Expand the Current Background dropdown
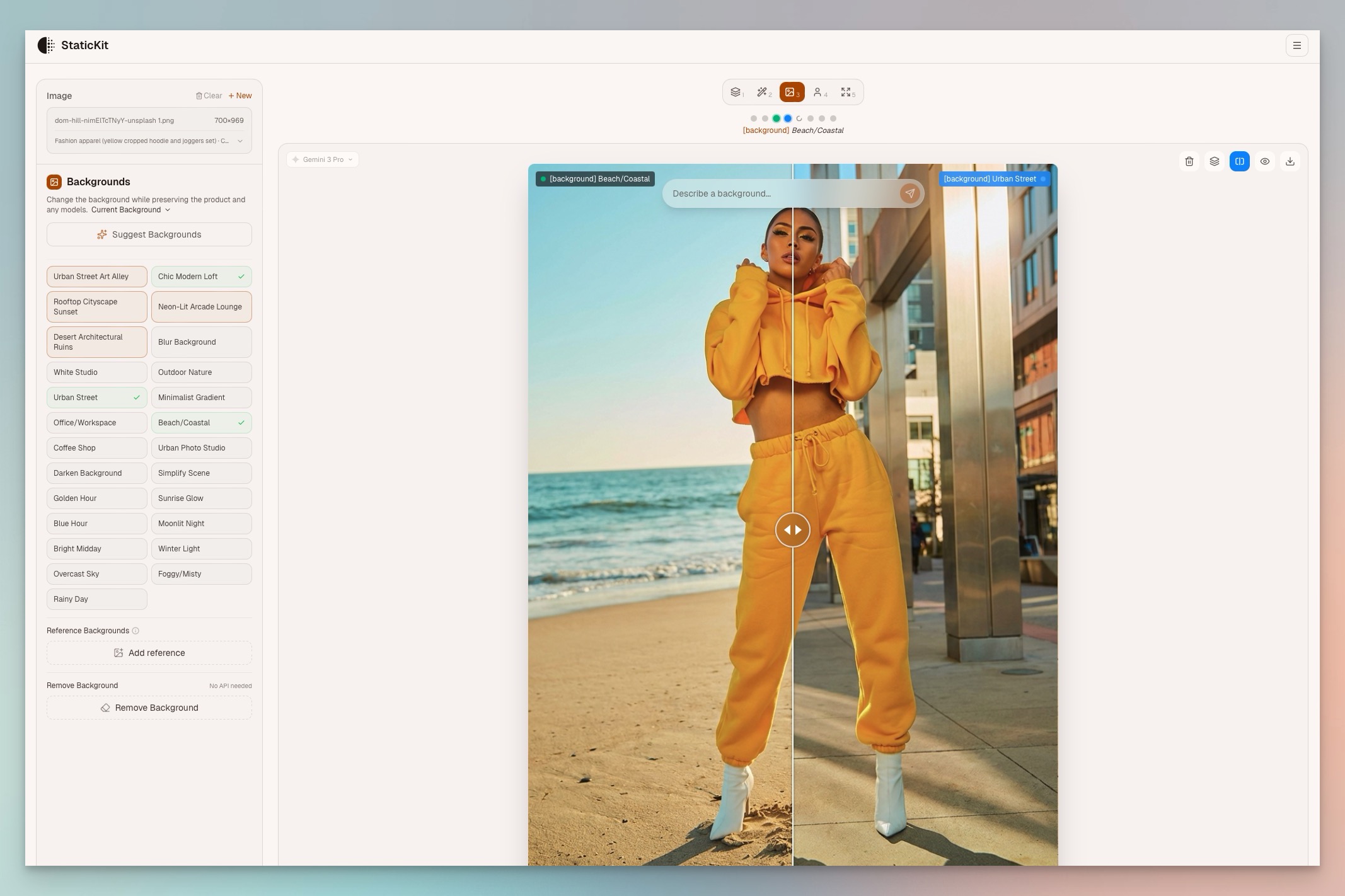 (x=130, y=210)
